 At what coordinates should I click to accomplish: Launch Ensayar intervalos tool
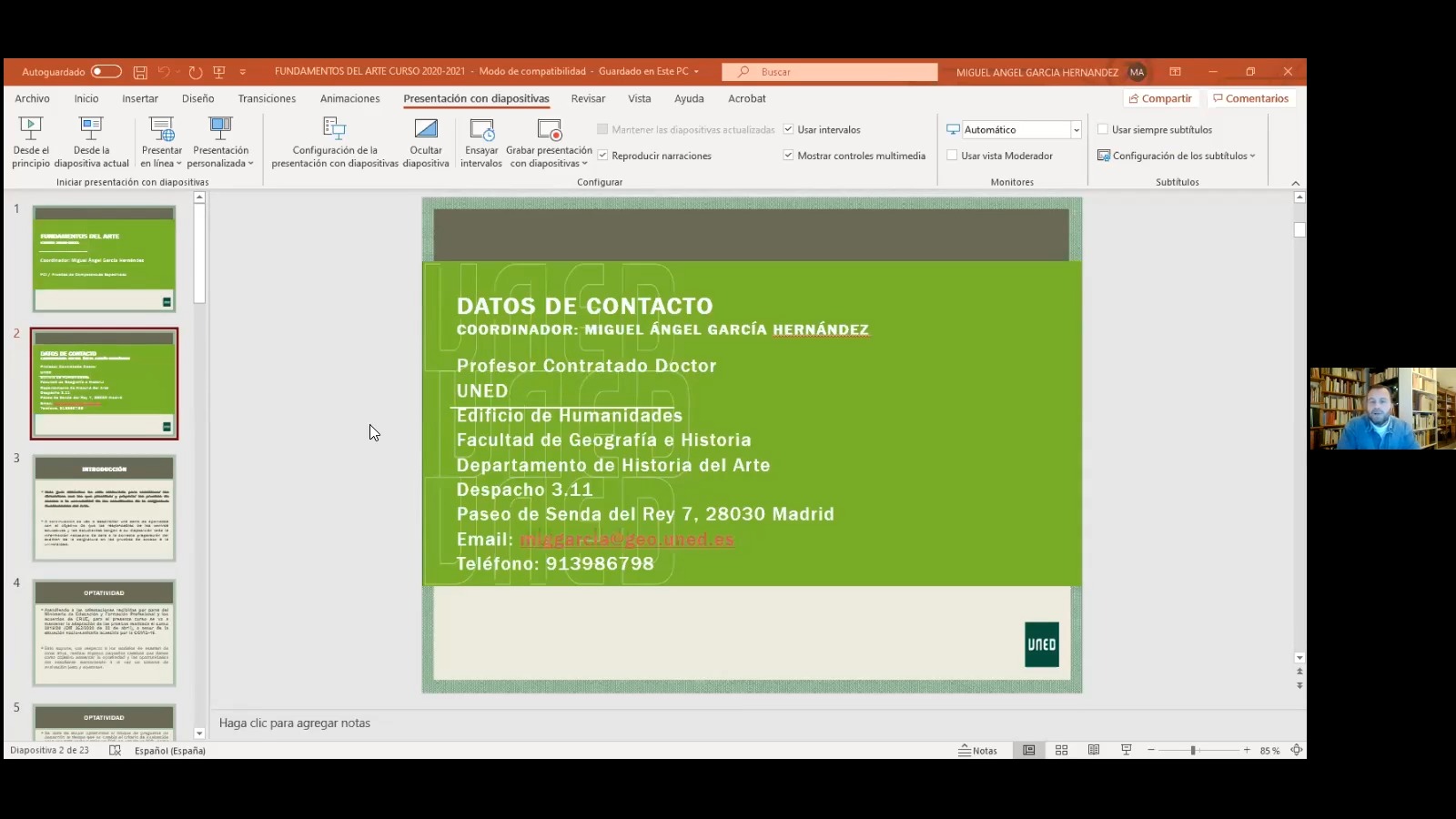pyautogui.click(x=481, y=142)
